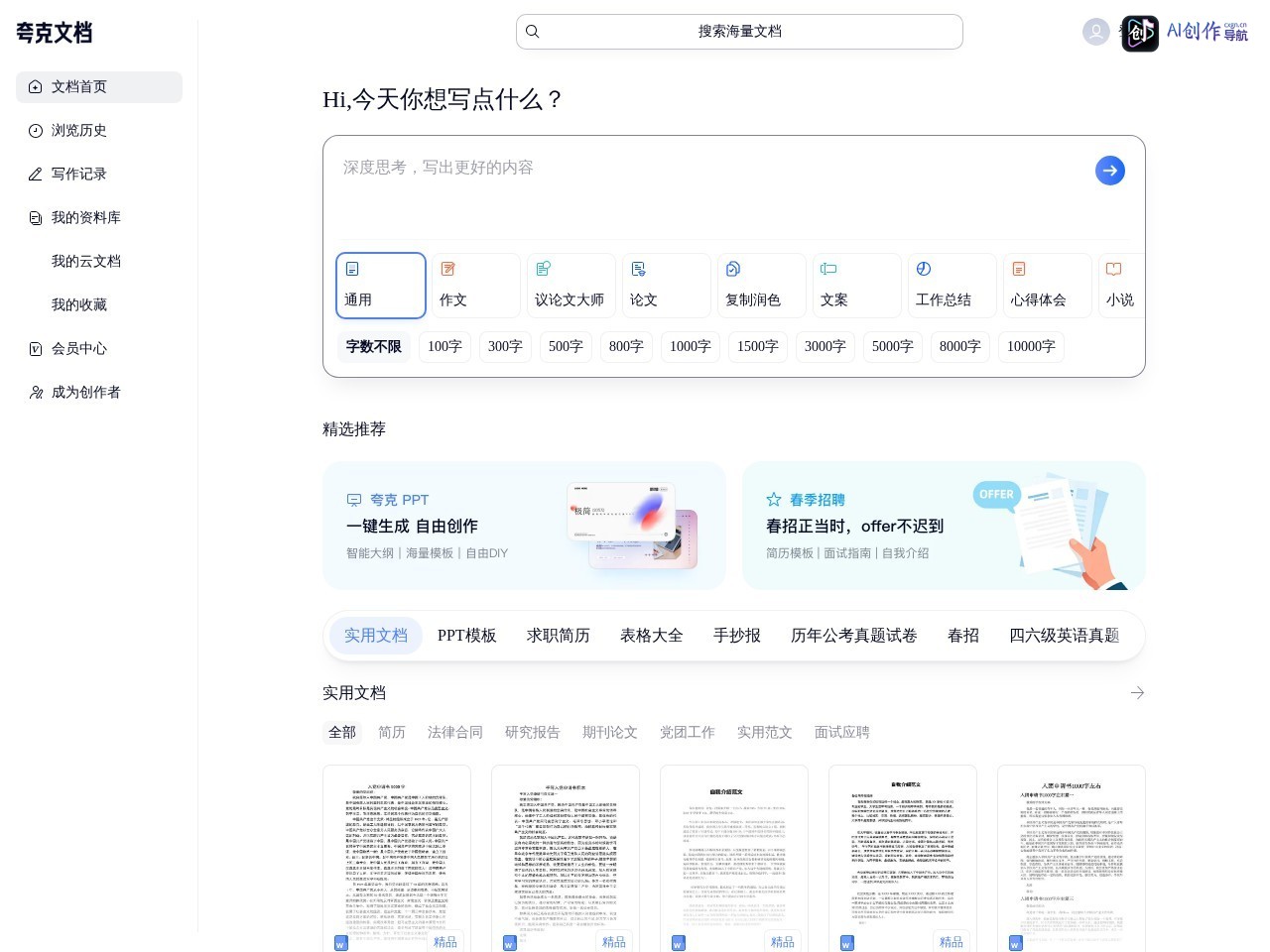Click the 通用 document icon
The width and height of the screenshot is (1270, 952).
tap(352, 269)
